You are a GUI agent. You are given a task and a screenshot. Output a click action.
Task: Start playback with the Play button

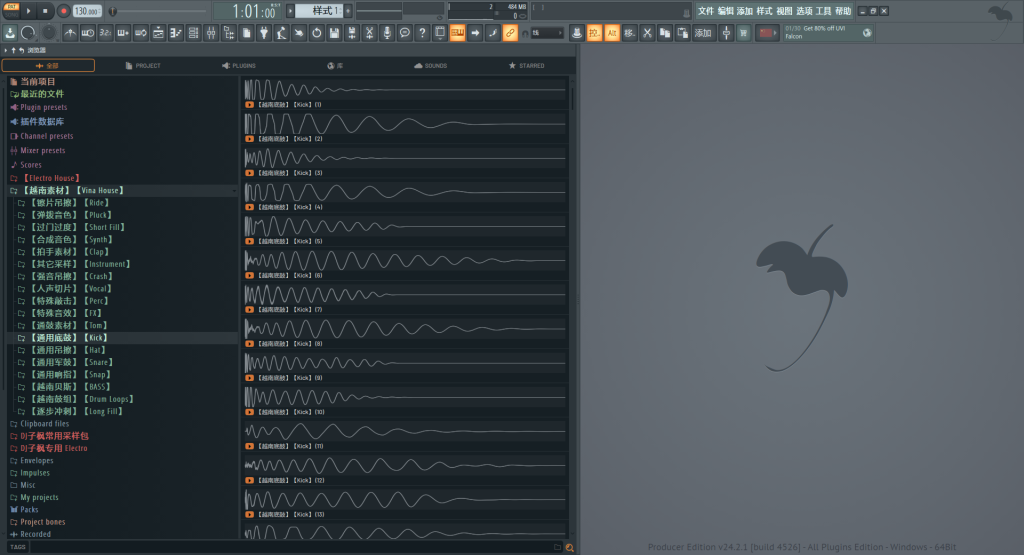click(x=28, y=11)
